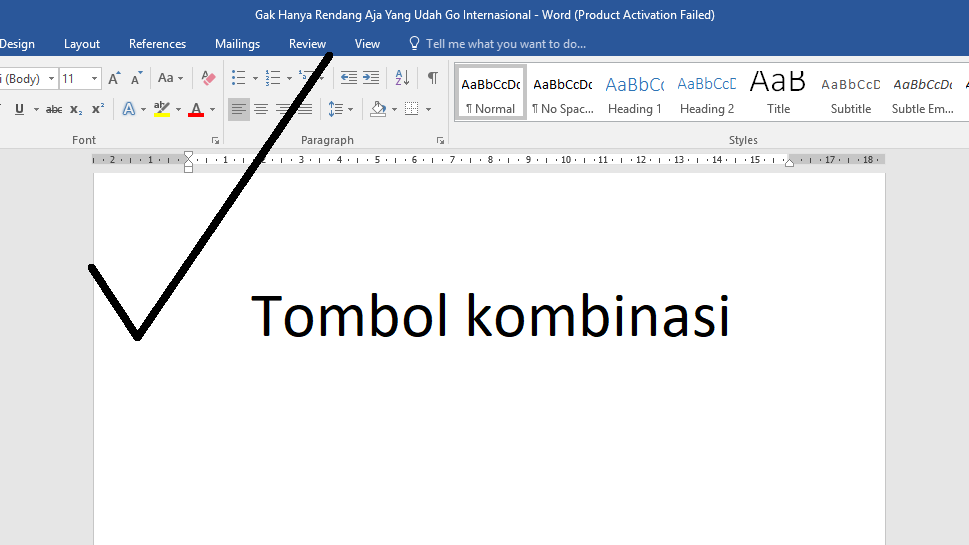The height and width of the screenshot is (545, 969).
Task: Open the Design tab
Action: click(17, 44)
